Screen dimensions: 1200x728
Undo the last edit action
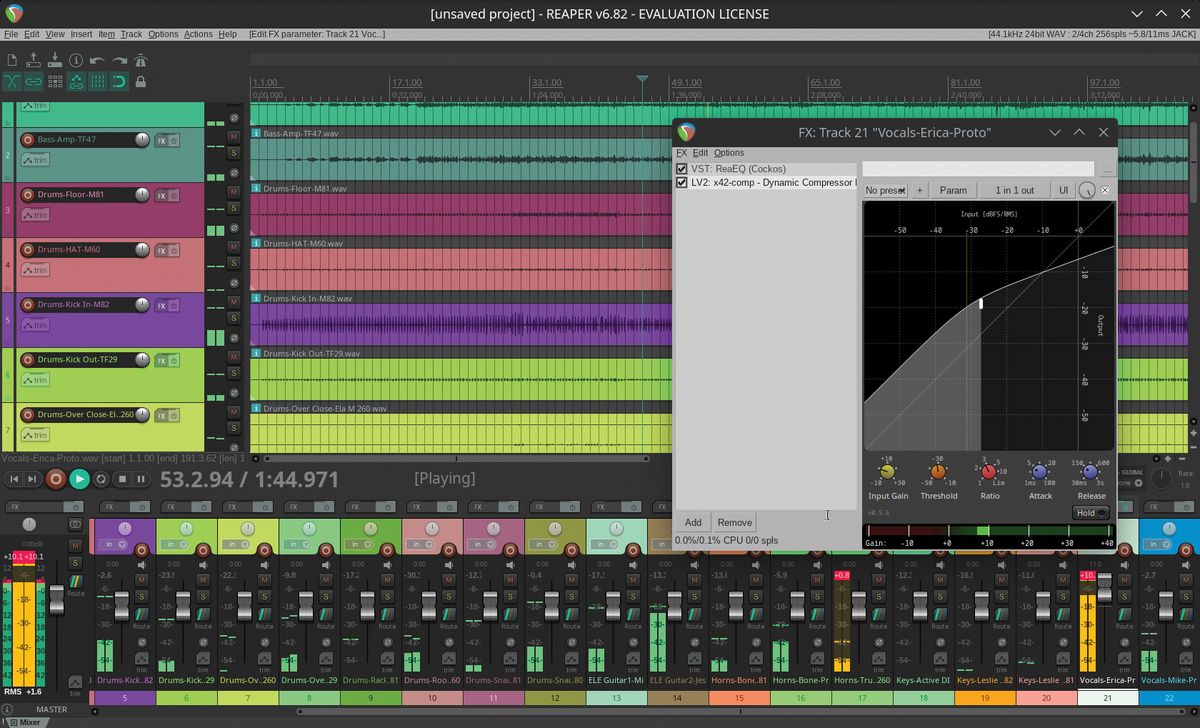point(98,58)
